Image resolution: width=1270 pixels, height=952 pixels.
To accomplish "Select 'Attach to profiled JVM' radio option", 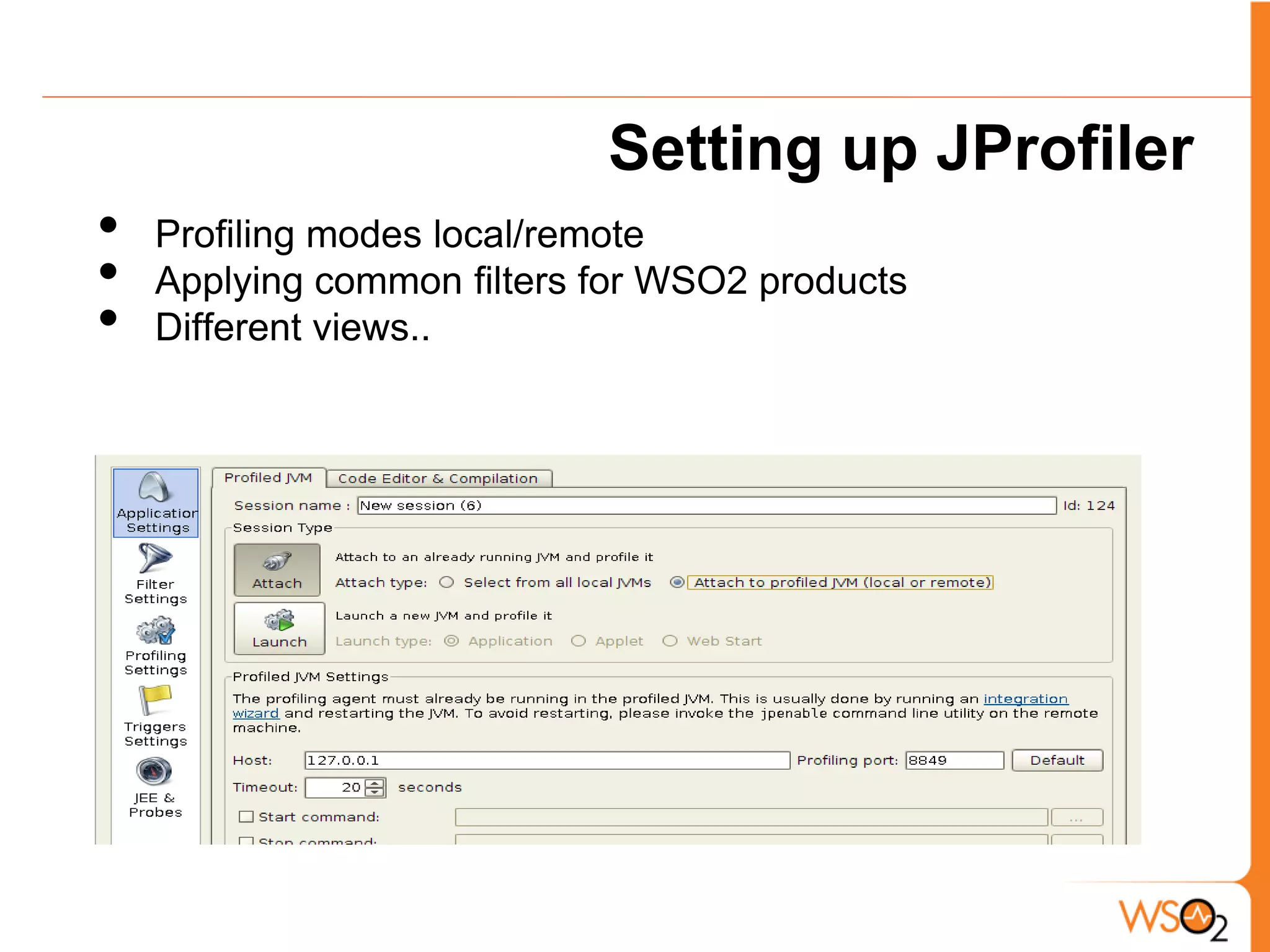I will coord(677,583).
